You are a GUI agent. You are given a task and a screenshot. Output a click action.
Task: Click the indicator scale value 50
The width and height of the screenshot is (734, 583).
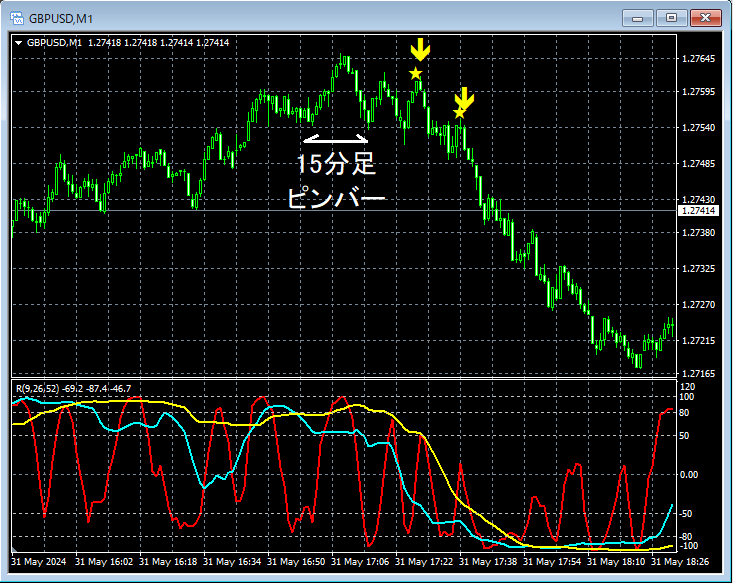tap(684, 436)
